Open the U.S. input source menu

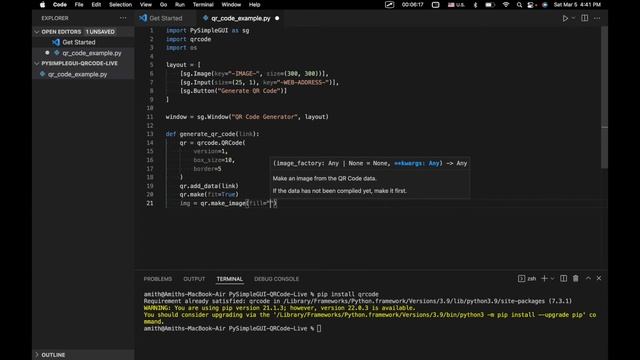456,5
